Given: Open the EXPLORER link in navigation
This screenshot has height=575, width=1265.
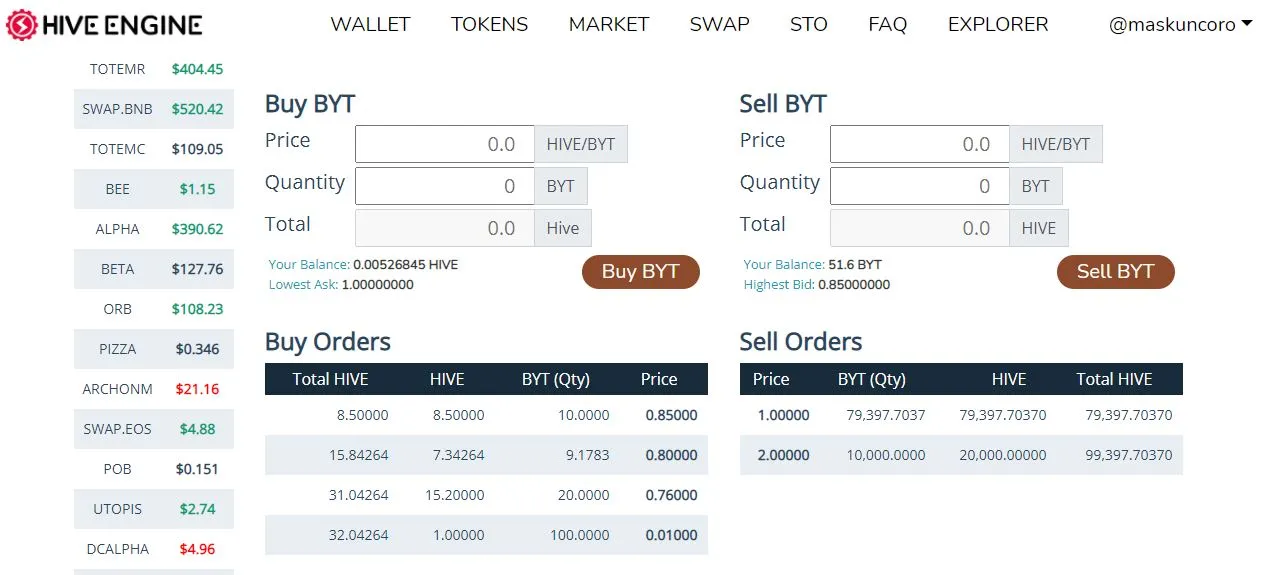Looking at the screenshot, I should click(x=997, y=25).
